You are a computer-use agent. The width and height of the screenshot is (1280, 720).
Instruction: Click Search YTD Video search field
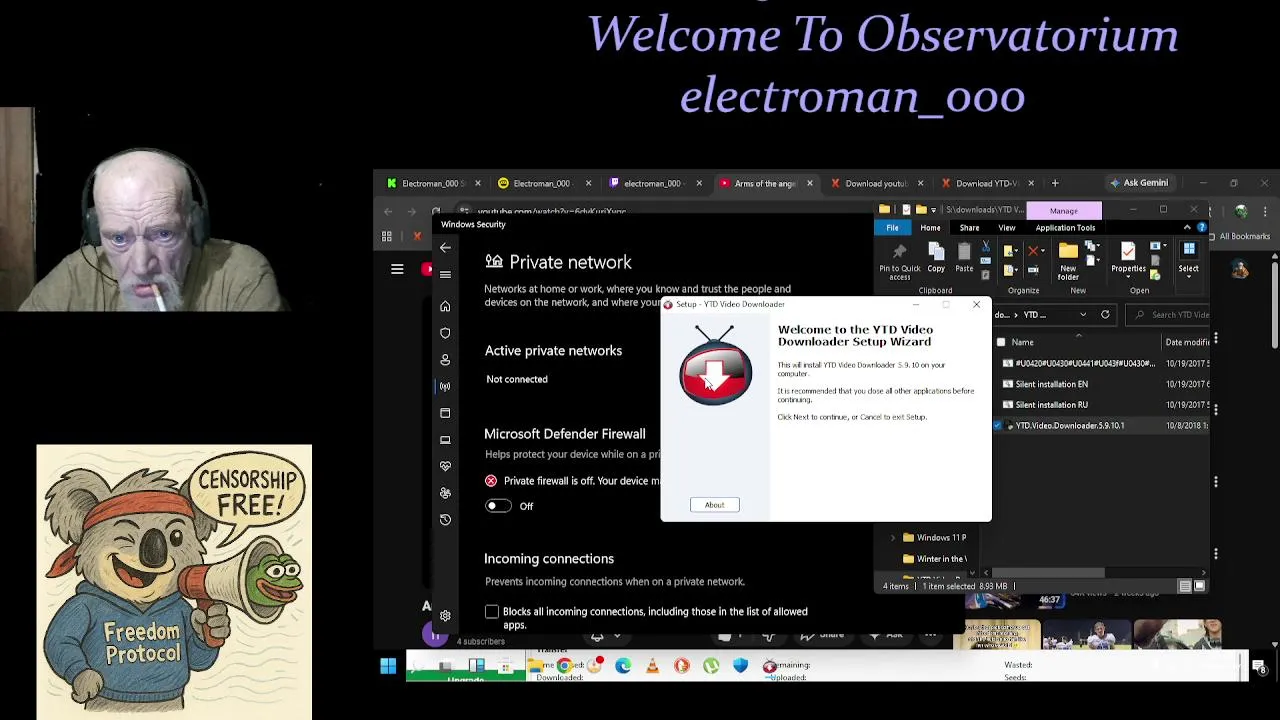(1168, 315)
